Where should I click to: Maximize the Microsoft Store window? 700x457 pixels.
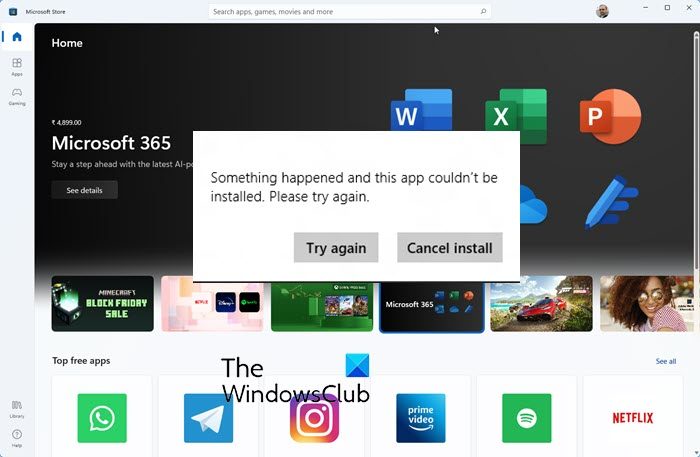pyautogui.click(x=667, y=8)
